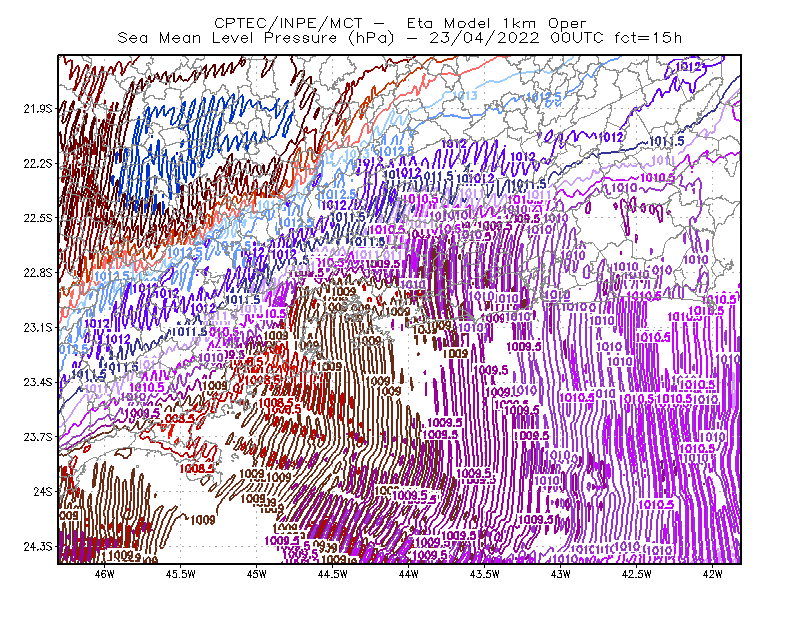Click the 24.3S latitude axis label
The image size is (800, 618).
pyautogui.click(x=38, y=547)
